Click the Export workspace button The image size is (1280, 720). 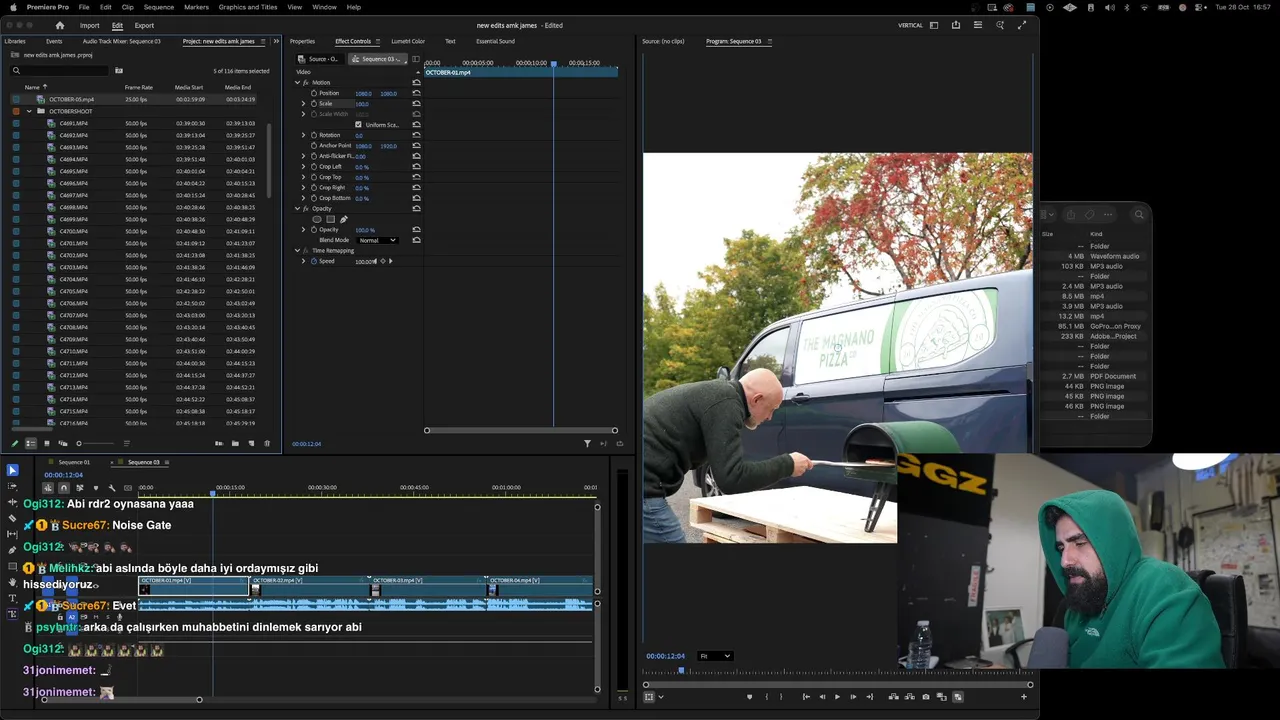144,25
